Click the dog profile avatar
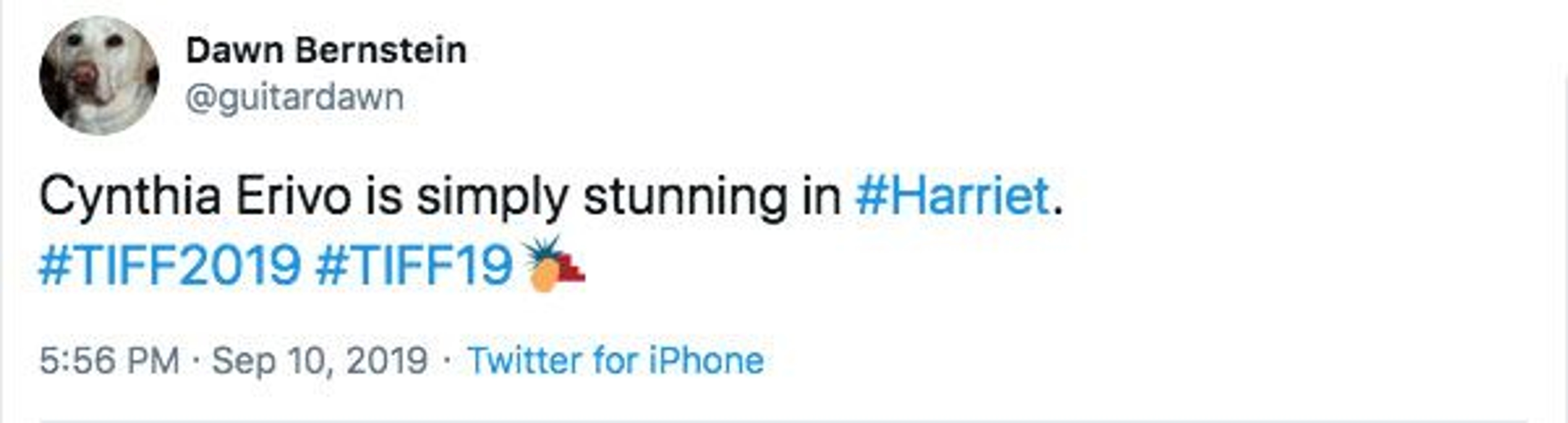The image size is (1568, 423). (99, 75)
